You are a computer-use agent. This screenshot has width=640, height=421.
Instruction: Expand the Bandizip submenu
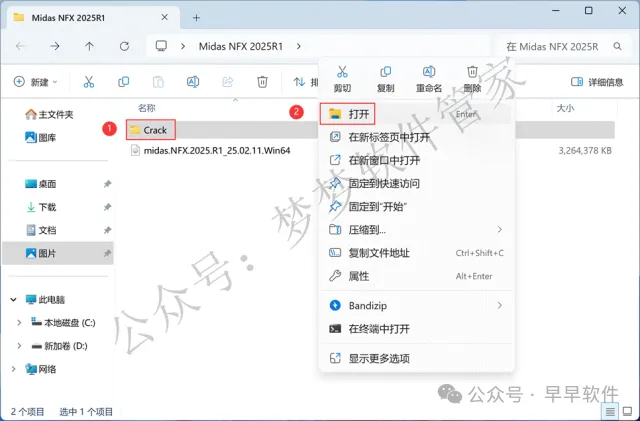[x=416, y=305]
